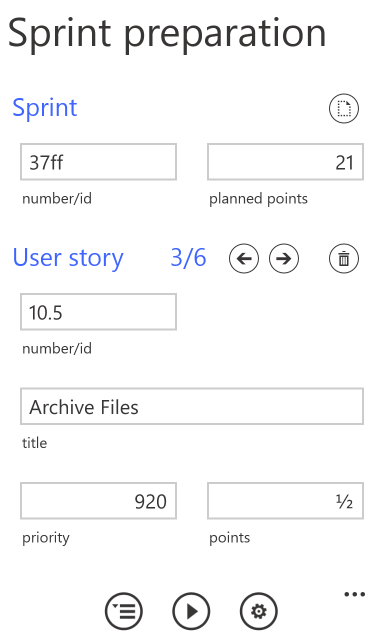This screenshot has width=384, height=640.
Task: Click the planned points label
Action: (x=258, y=199)
